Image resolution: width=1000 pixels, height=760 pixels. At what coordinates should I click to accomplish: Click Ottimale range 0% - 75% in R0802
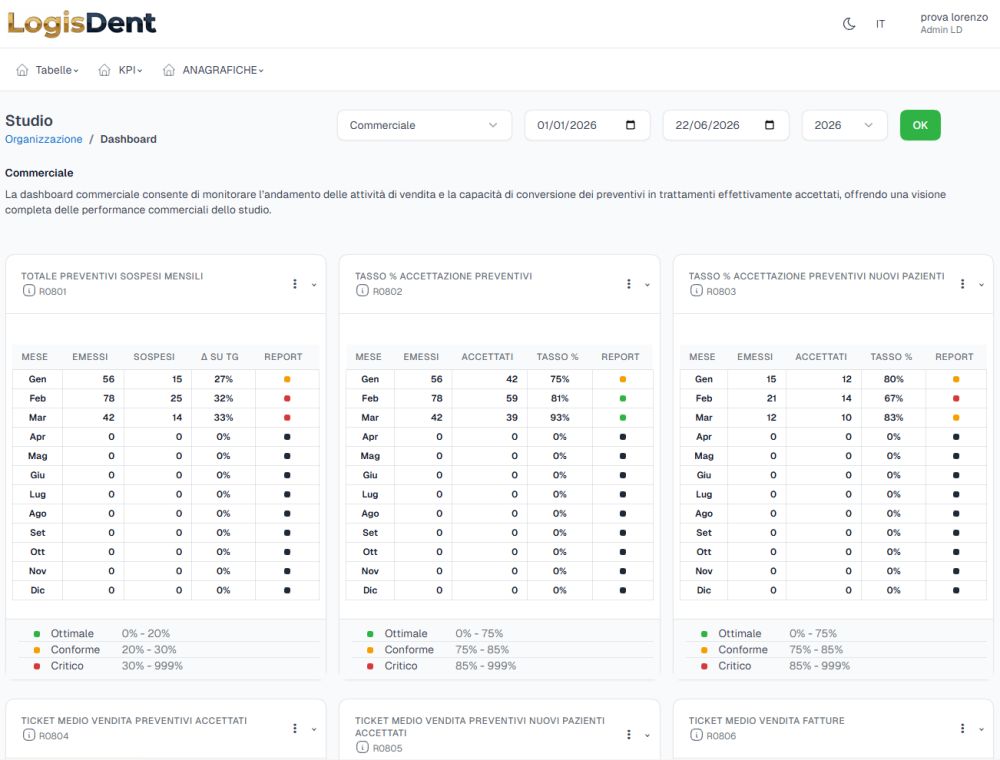point(479,634)
